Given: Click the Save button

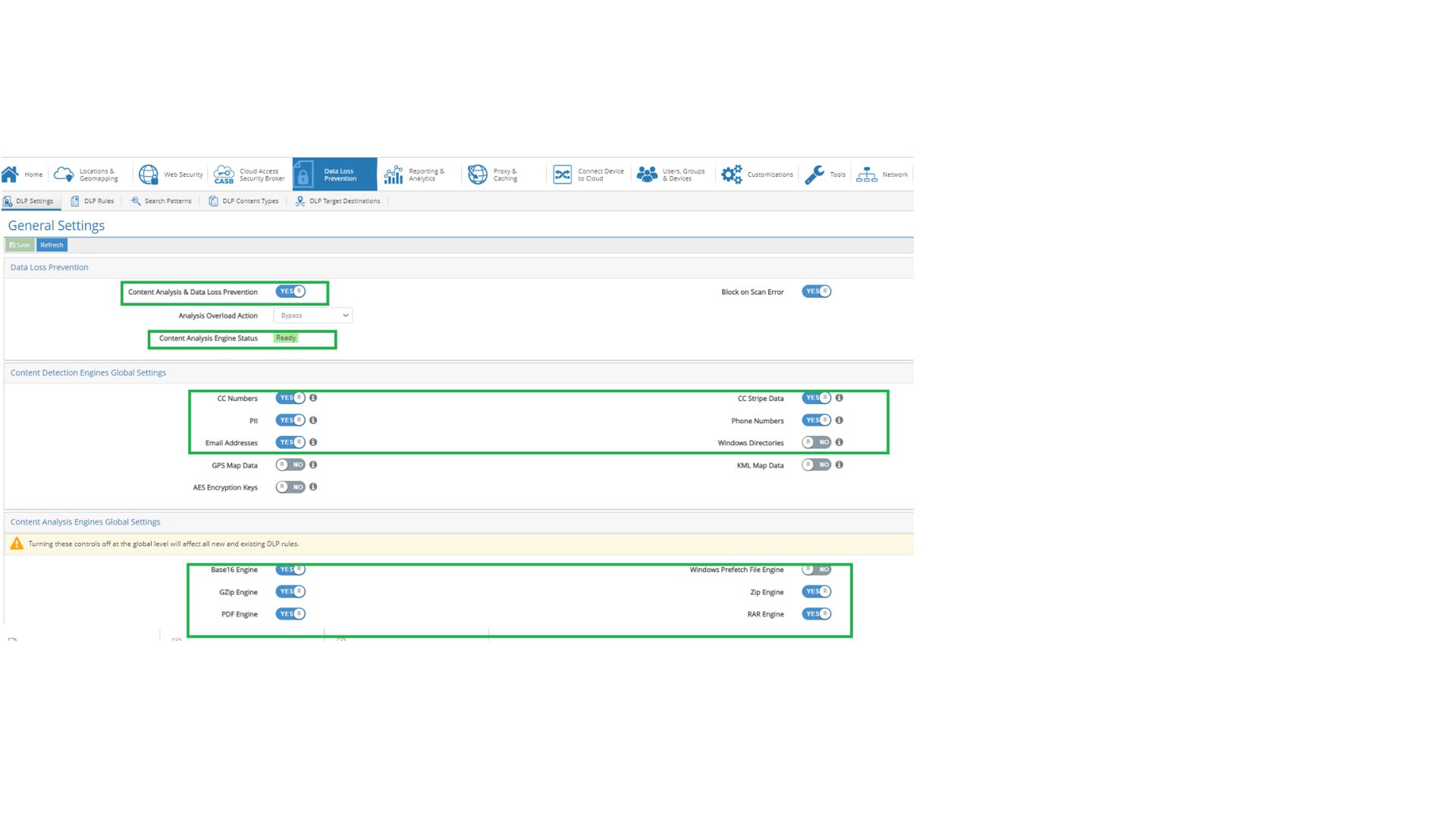Looking at the screenshot, I should [18, 244].
